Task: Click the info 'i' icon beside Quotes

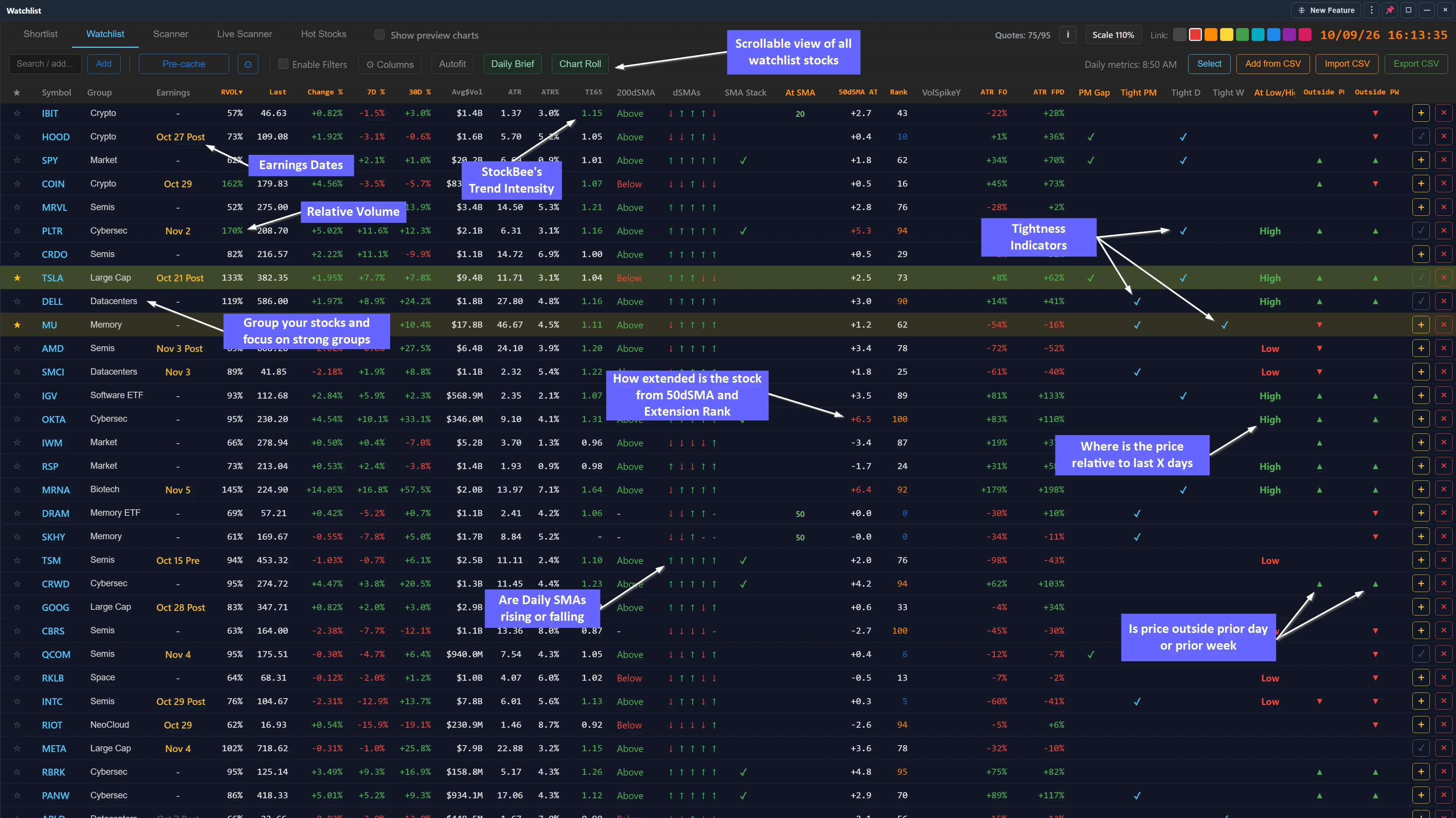Action: click(1068, 35)
